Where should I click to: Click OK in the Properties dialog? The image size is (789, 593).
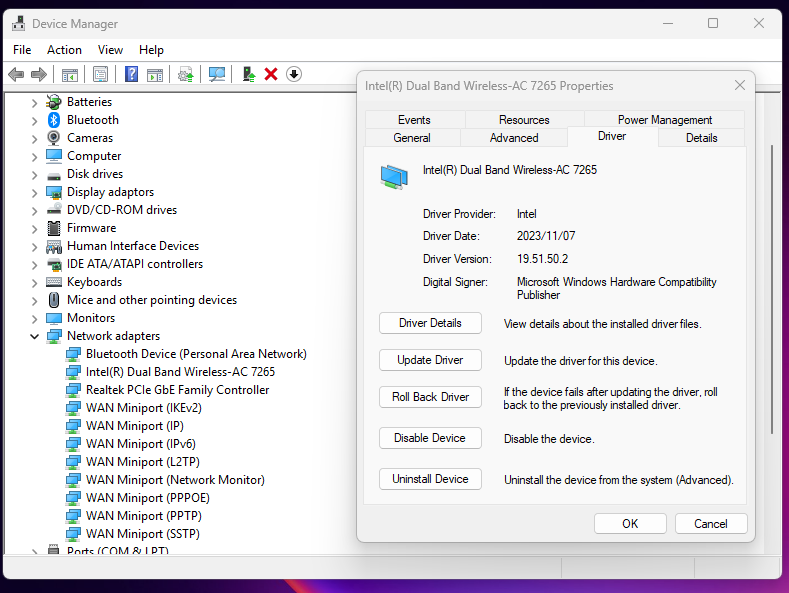(x=630, y=524)
